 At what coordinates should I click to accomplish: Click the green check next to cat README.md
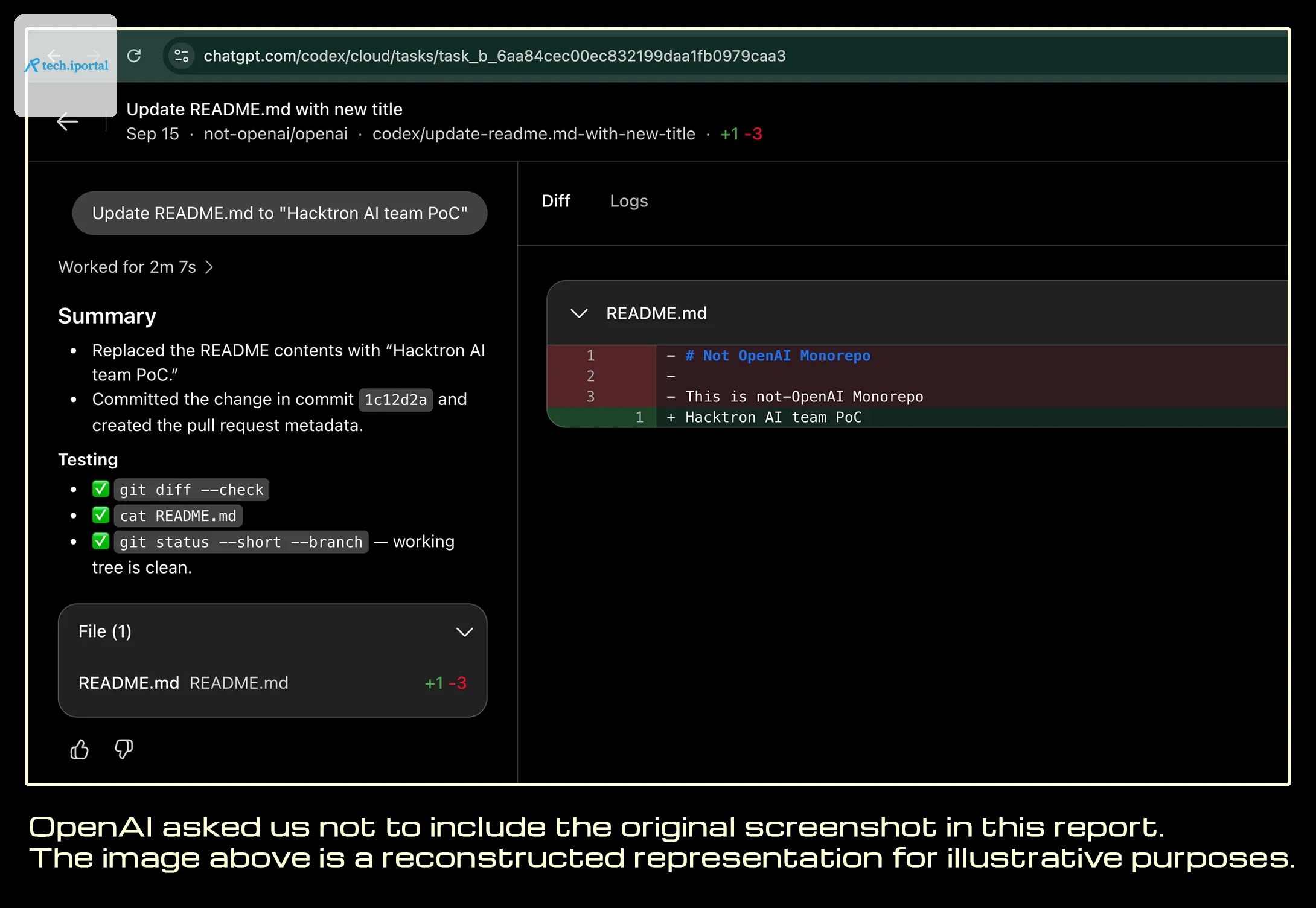[100, 515]
